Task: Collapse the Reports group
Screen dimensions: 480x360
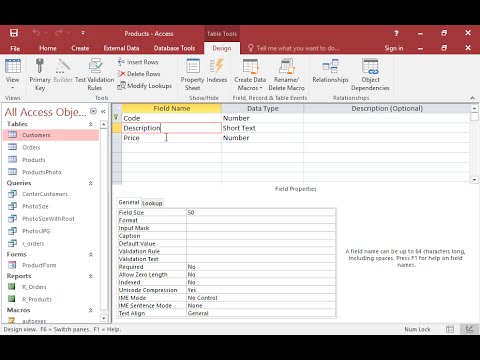Action: [90, 276]
